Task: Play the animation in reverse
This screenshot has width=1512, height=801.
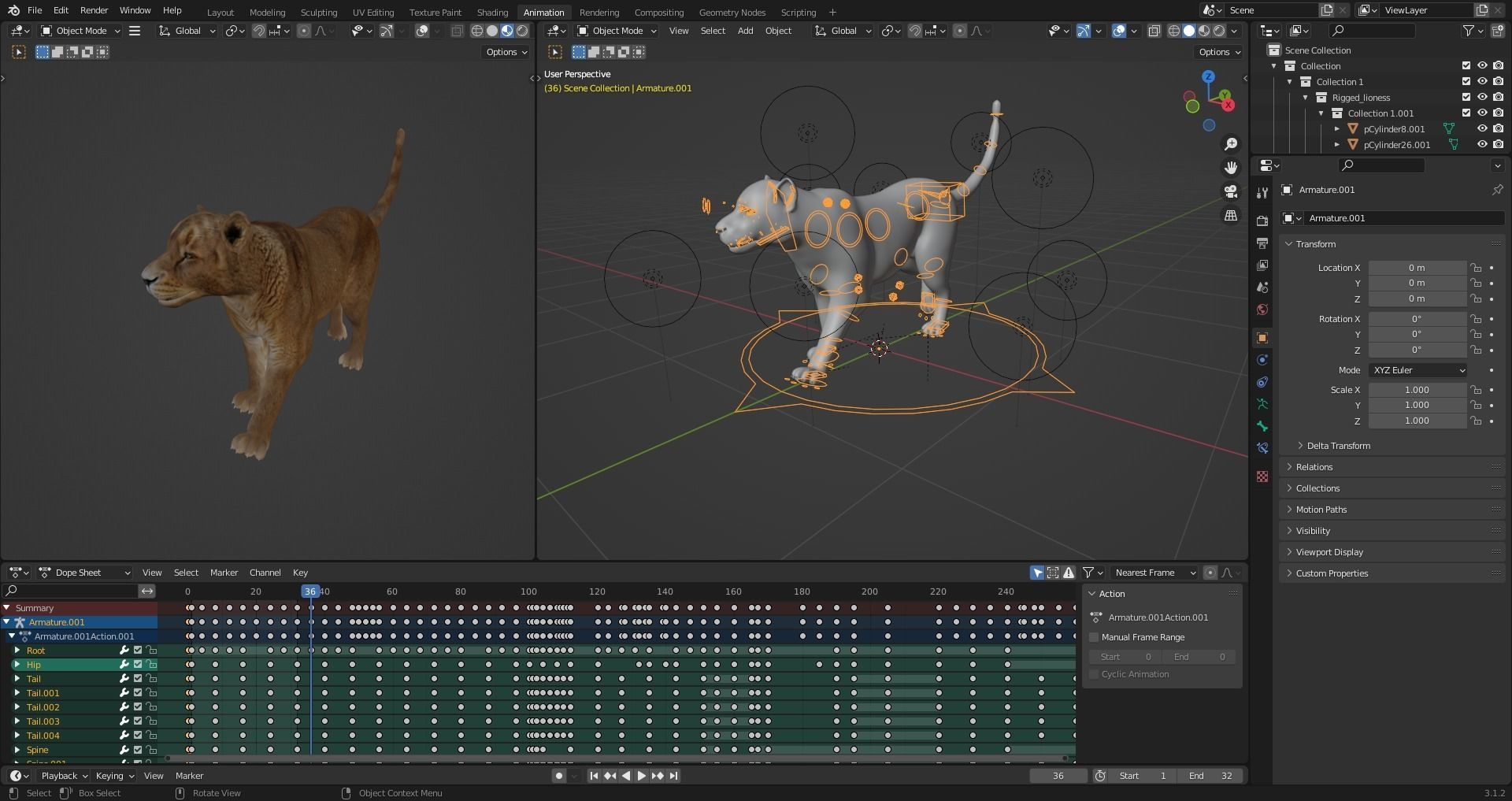Action: (626, 776)
